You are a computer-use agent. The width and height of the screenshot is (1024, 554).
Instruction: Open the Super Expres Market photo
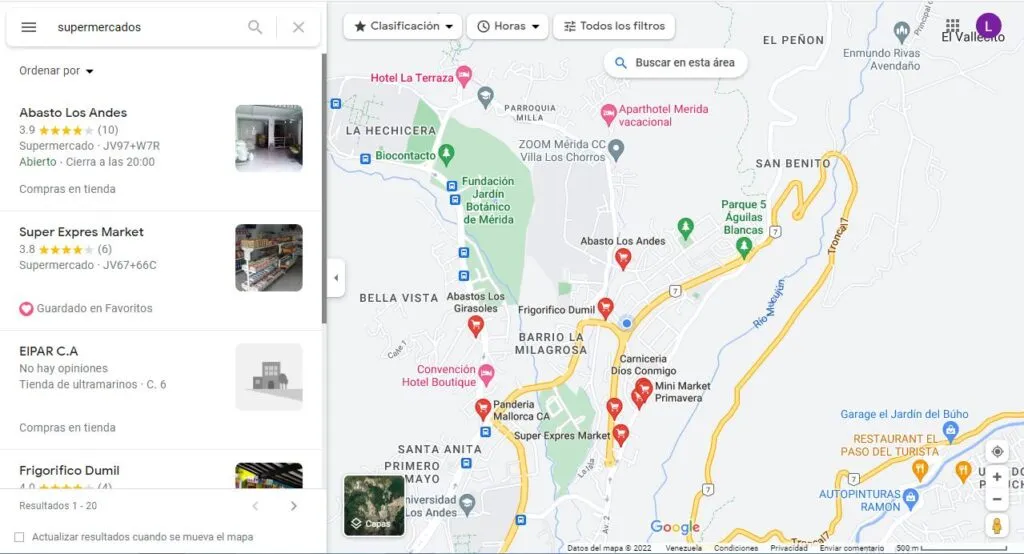point(269,258)
